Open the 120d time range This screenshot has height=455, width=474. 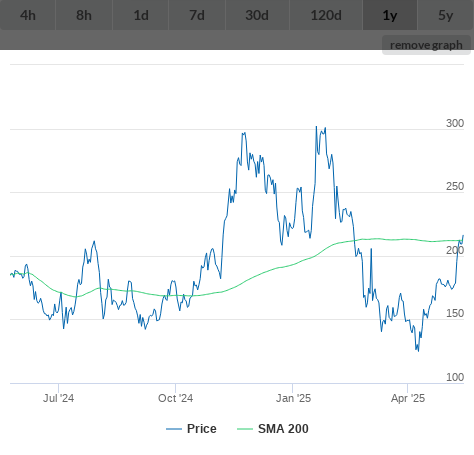[x=326, y=15]
